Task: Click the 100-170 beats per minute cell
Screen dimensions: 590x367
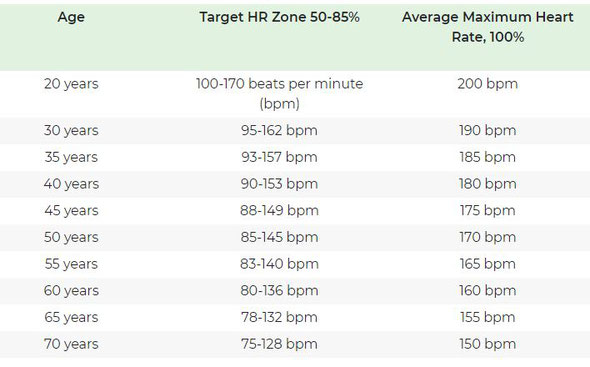Action: [280, 94]
